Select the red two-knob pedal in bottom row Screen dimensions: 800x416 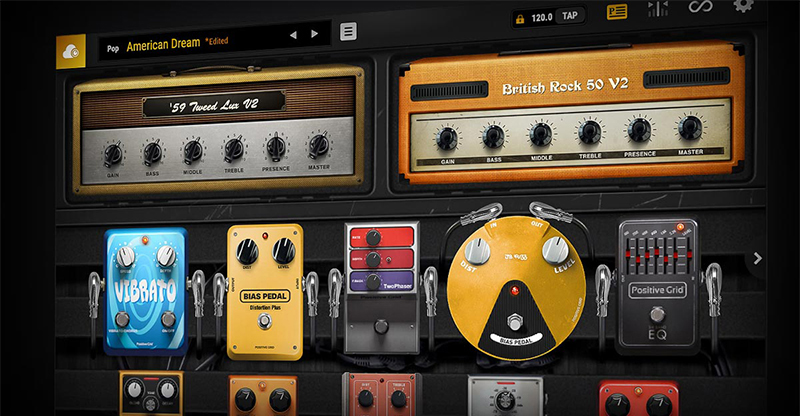click(x=638, y=398)
